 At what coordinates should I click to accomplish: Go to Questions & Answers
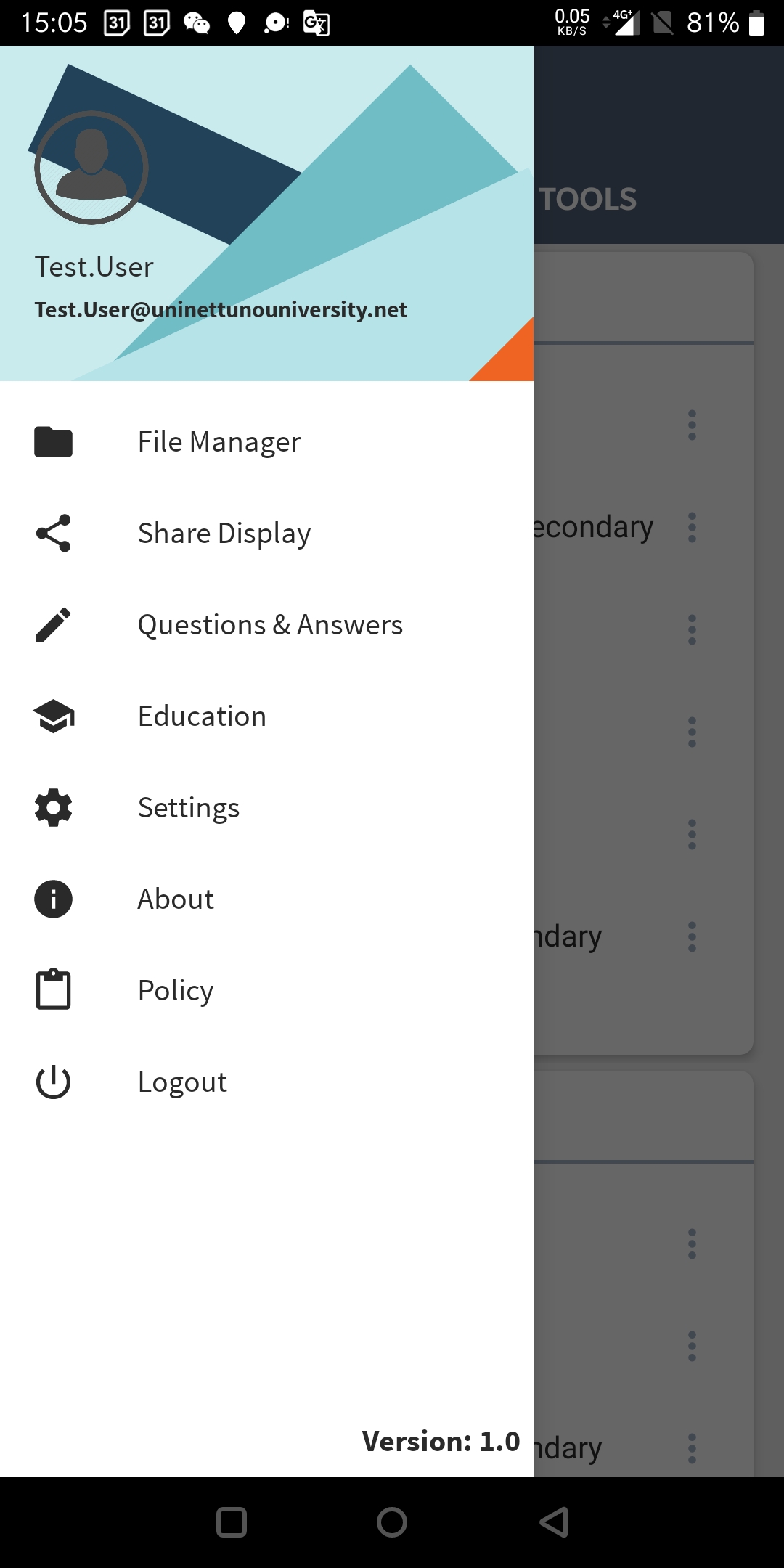pos(270,624)
